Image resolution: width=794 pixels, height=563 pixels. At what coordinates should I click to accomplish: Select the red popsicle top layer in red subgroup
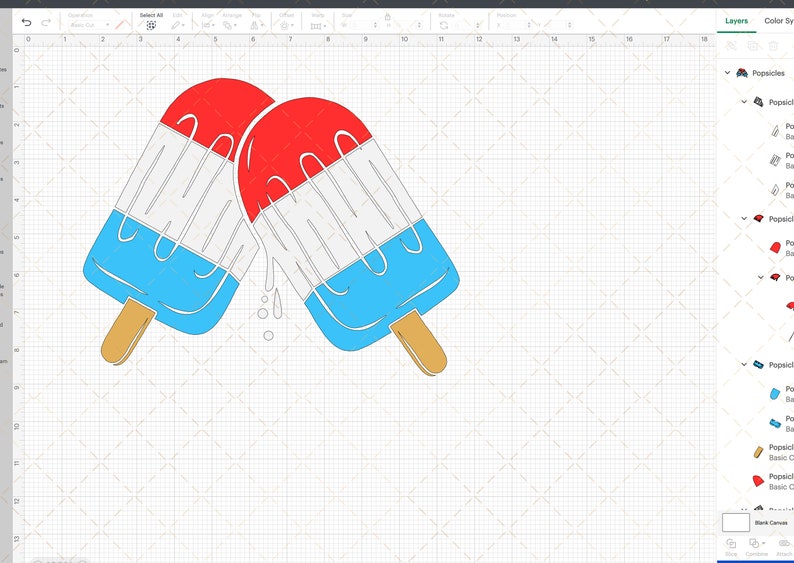(775, 248)
